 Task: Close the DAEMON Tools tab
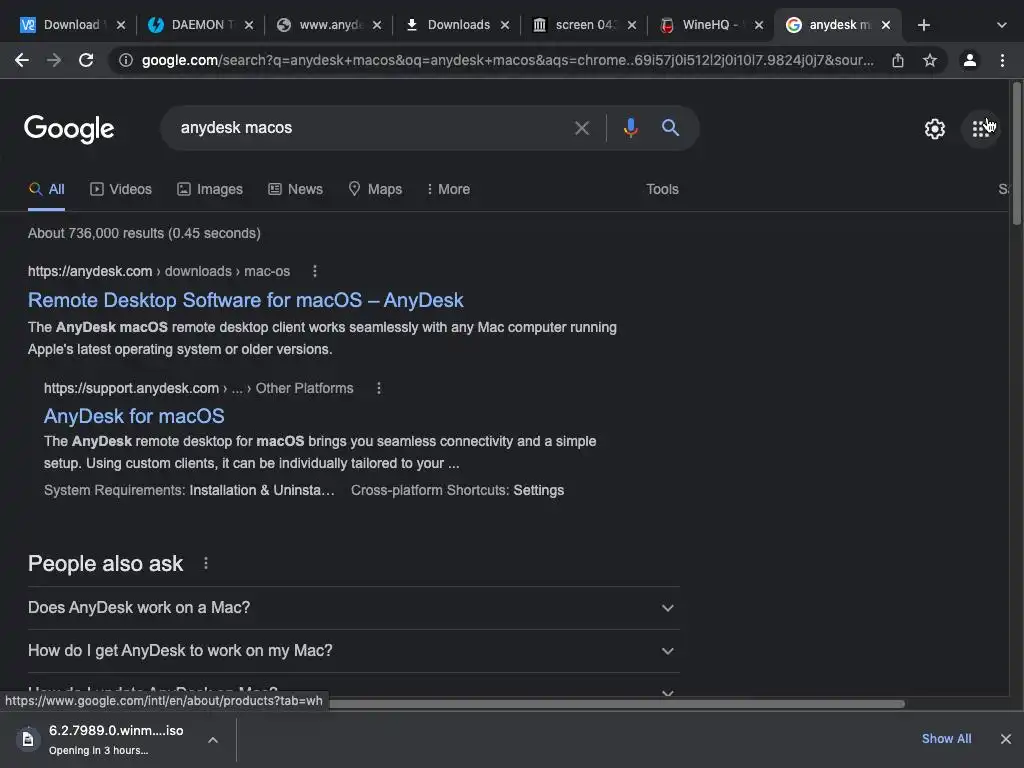249,25
